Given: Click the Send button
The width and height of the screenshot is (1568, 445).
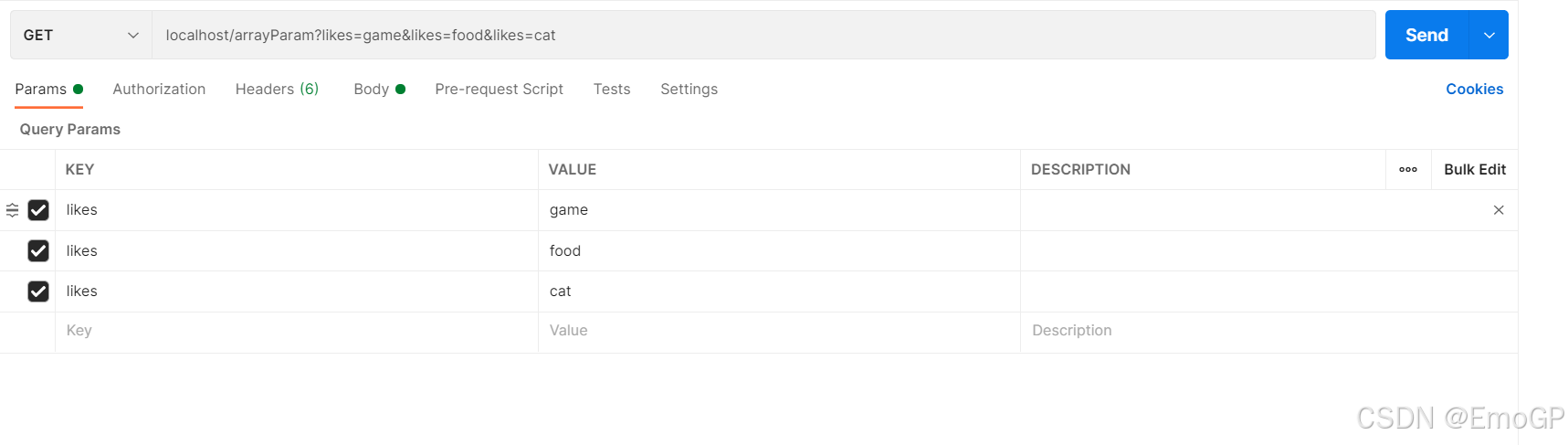Looking at the screenshot, I should coord(1426,35).
